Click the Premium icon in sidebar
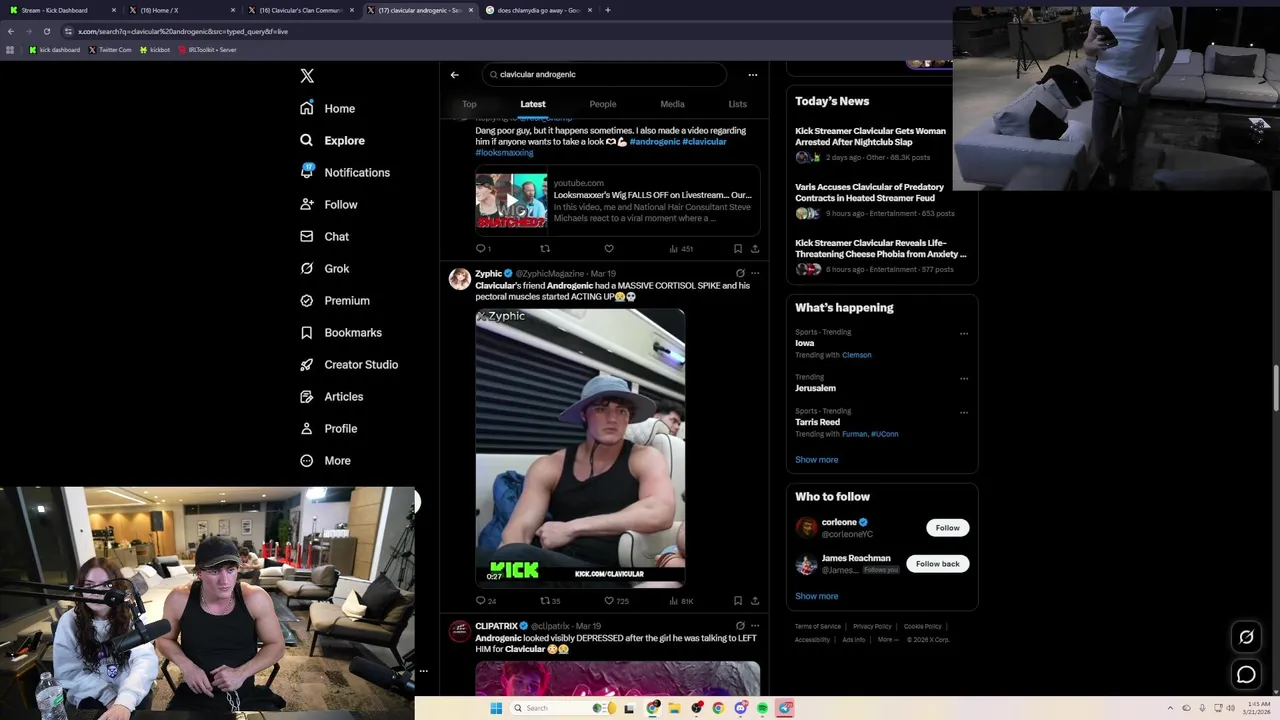Viewport: 1280px width, 720px height. [x=307, y=300]
